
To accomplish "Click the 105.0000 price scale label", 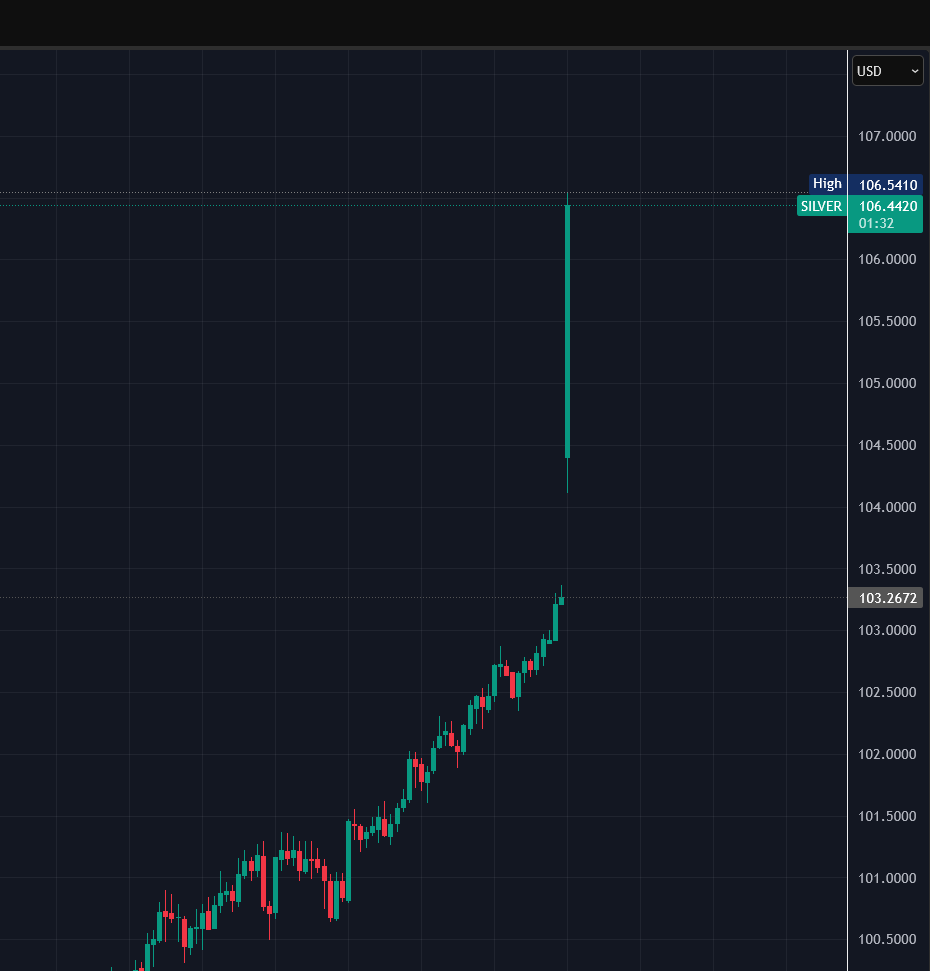I will (x=887, y=383).
